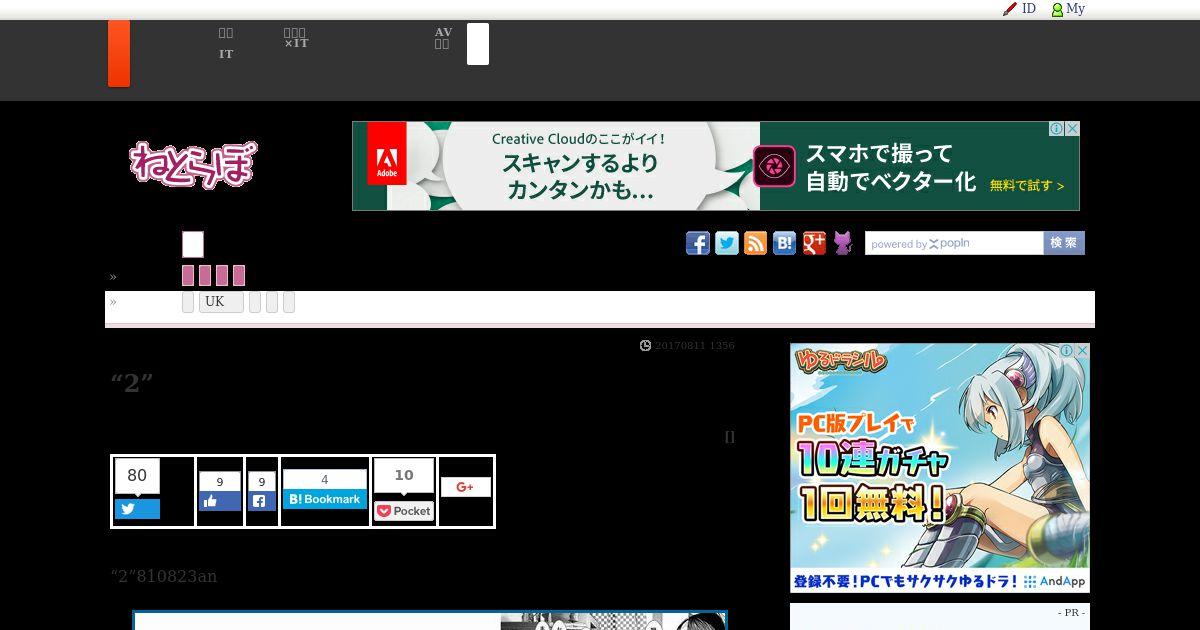1200x630 pixels.
Task: Click the Adobe Capture icon in banner ad
Action: pos(774,166)
